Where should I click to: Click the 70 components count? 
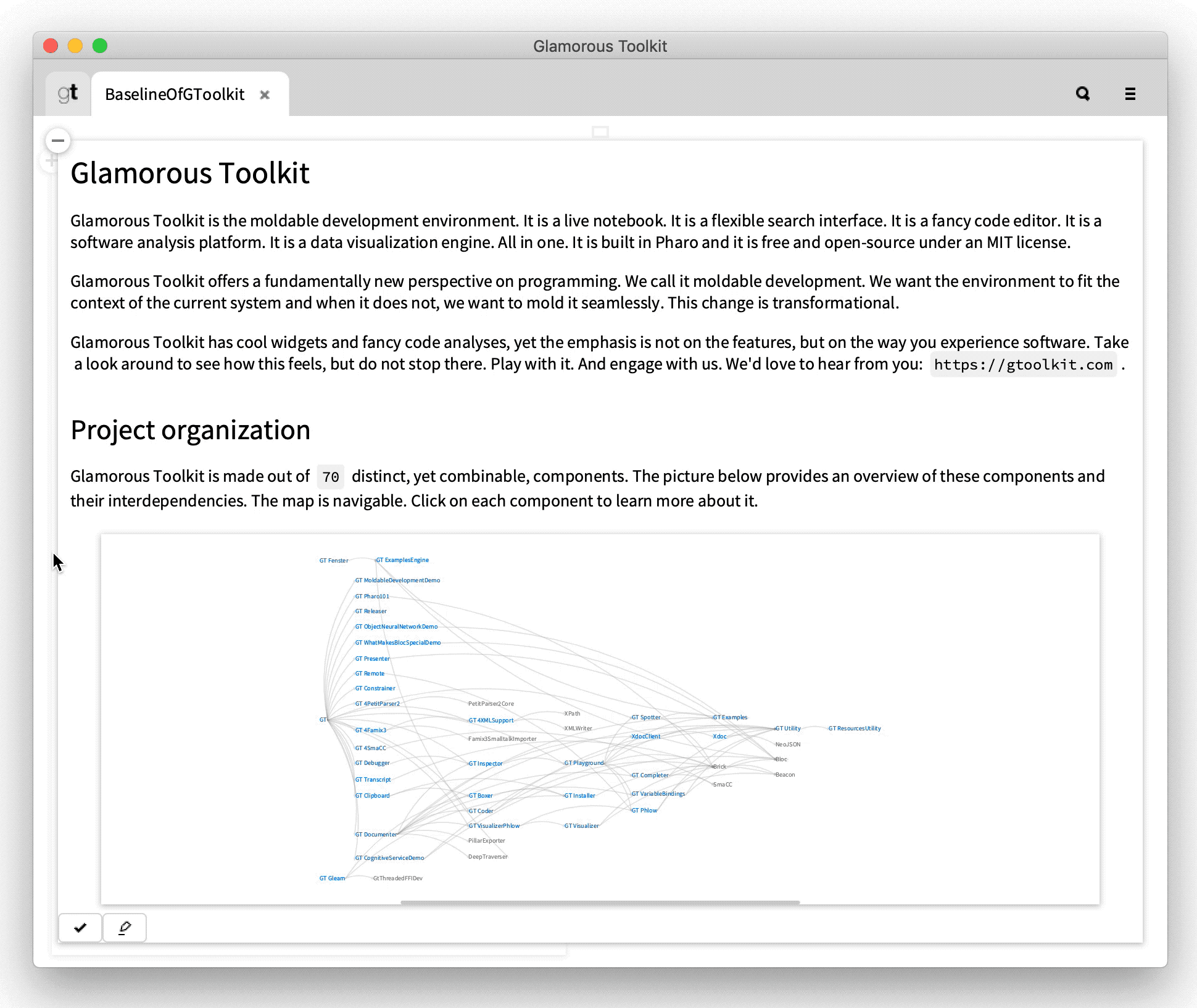click(x=331, y=477)
